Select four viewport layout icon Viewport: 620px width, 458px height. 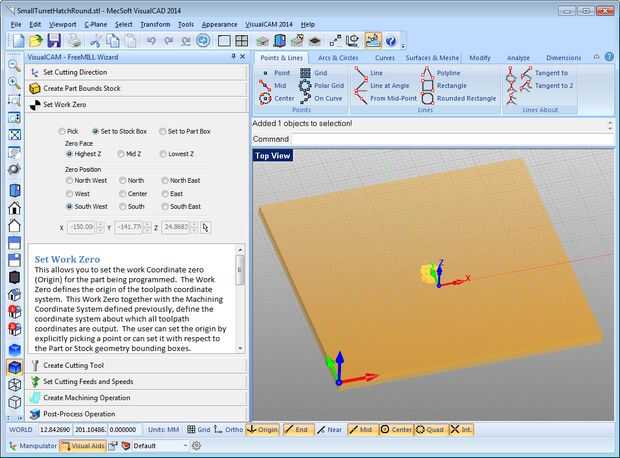[x=241, y=41]
